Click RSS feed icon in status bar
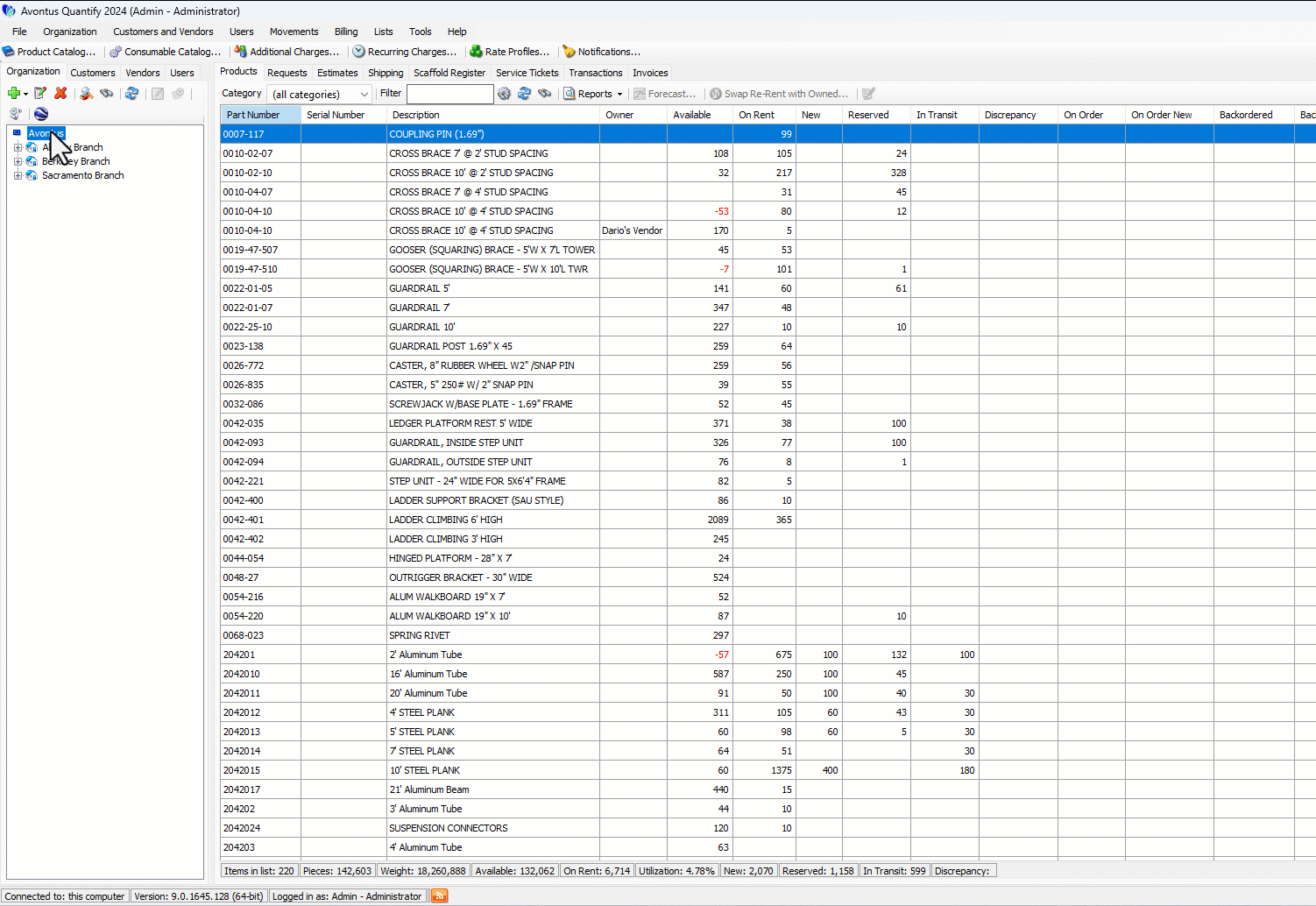The width and height of the screenshot is (1316, 906). pyautogui.click(x=440, y=895)
